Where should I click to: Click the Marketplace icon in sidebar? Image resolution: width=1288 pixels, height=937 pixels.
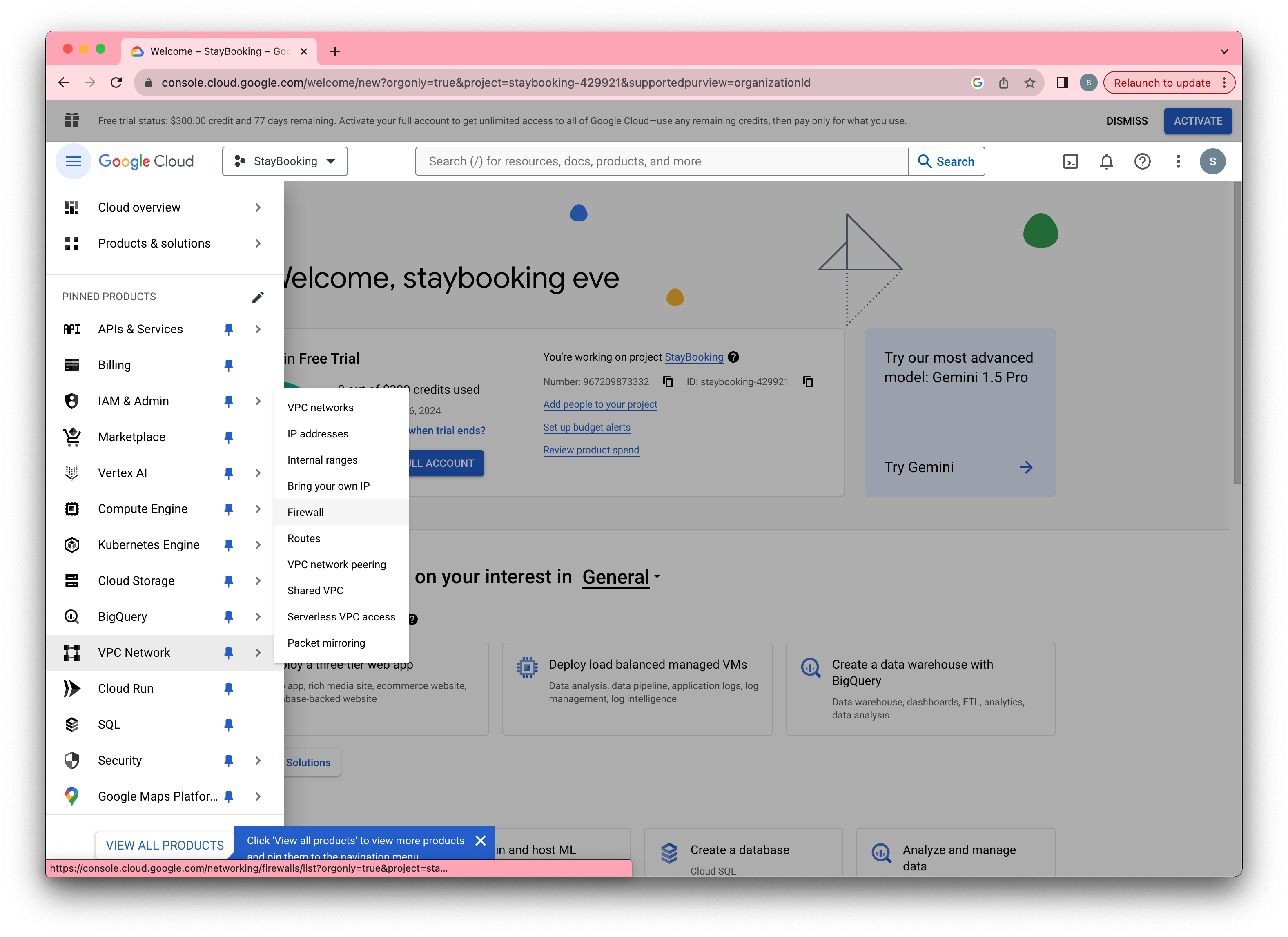(x=72, y=437)
